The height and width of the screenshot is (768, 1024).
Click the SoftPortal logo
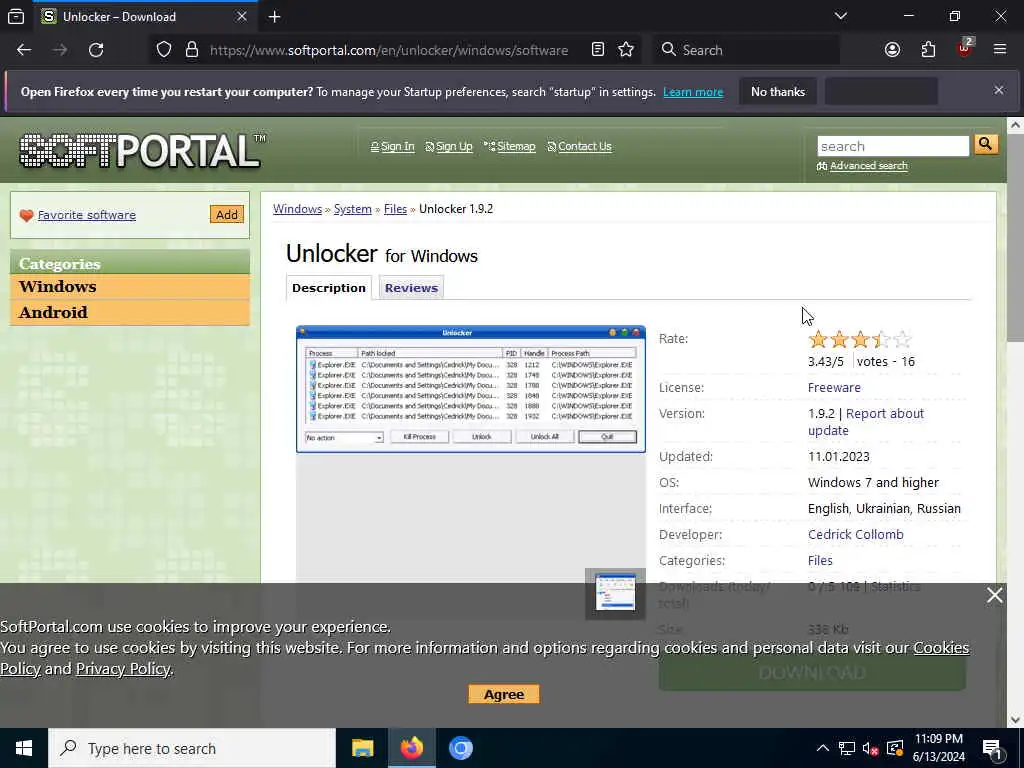click(142, 151)
